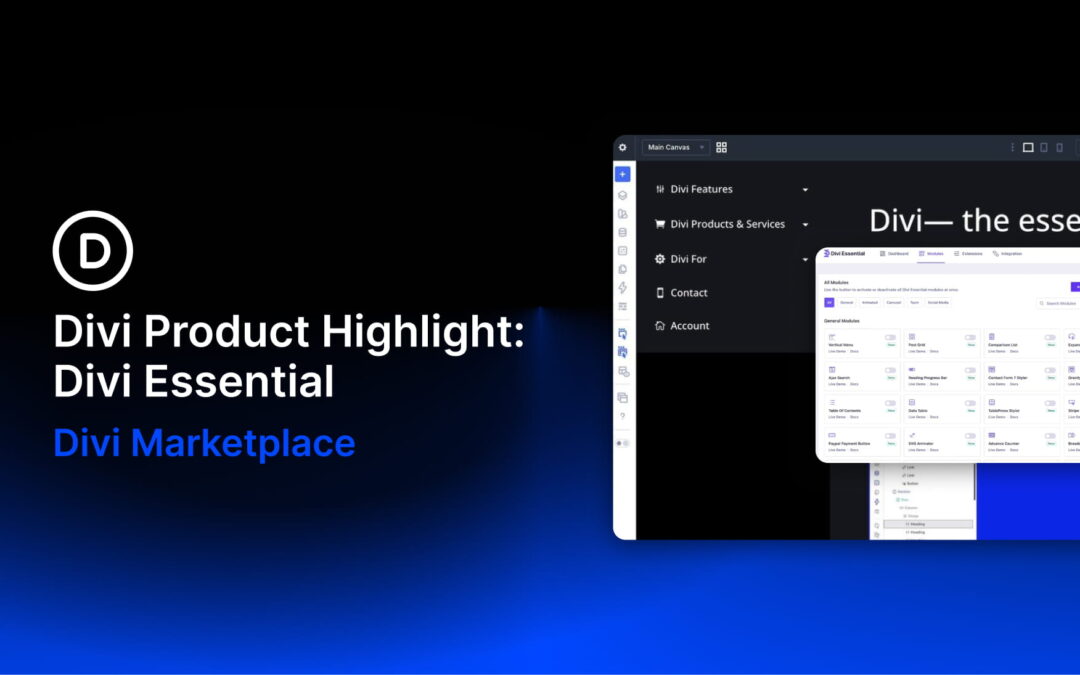Expand the Divi For menu arrow
The width and height of the screenshot is (1080, 675).
point(805,260)
